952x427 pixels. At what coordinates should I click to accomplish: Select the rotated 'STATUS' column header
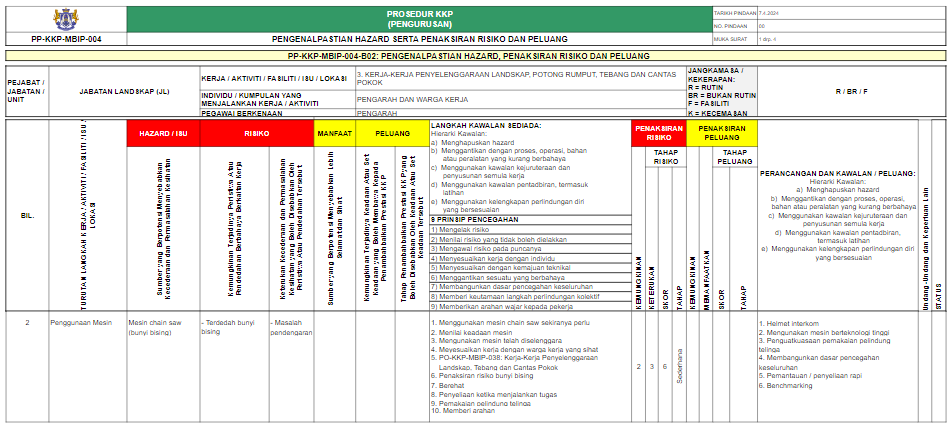coord(939,298)
